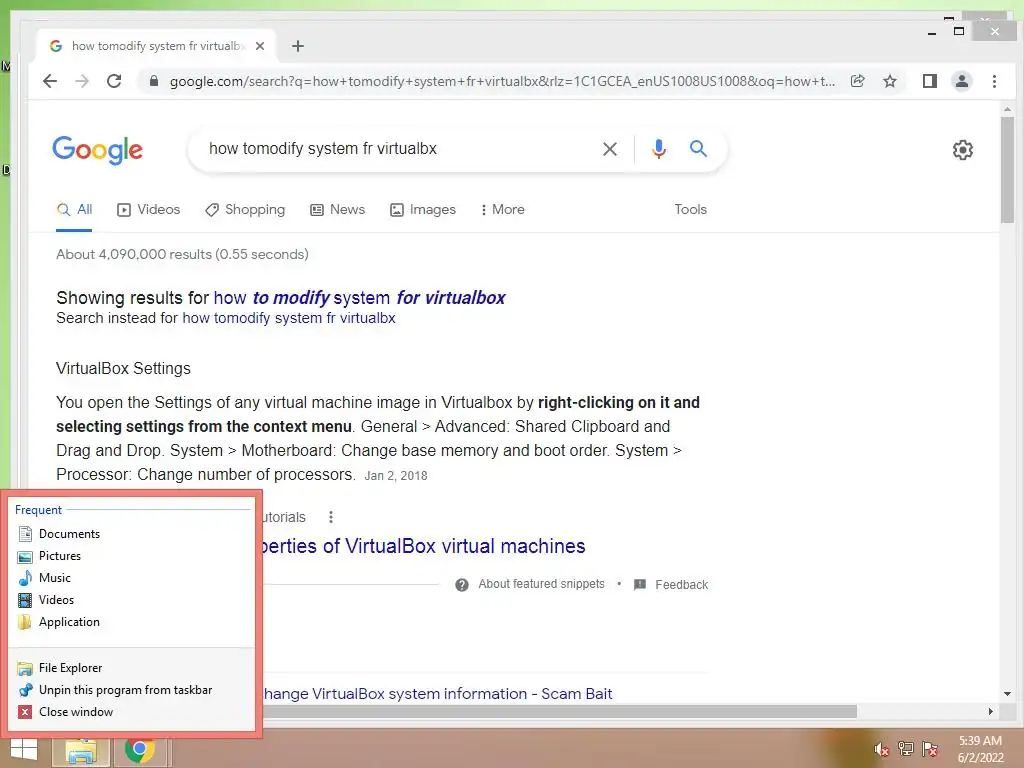Viewport: 1024px width, 768px height.
Task: Start voice search with the microphone icon
Action: [659, 149]
